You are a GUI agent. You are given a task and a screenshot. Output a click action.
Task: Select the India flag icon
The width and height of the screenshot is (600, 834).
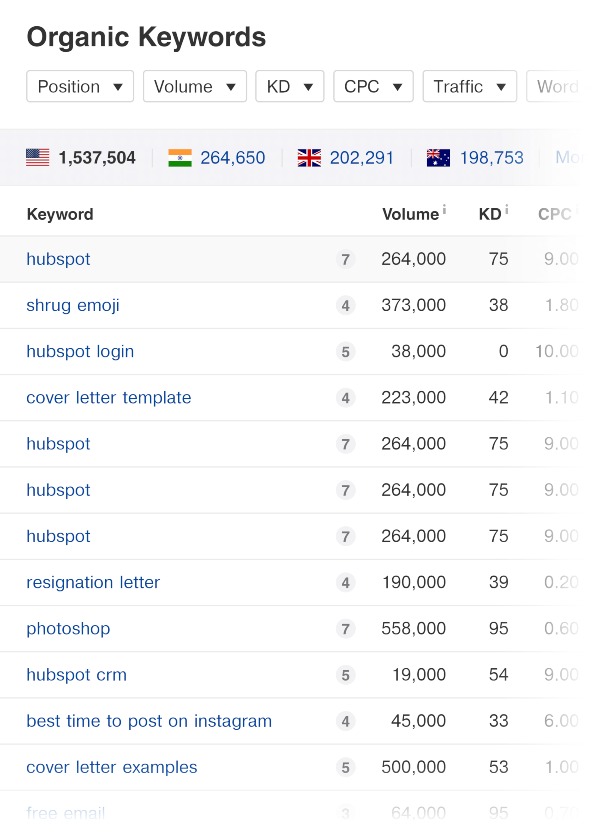180,158
